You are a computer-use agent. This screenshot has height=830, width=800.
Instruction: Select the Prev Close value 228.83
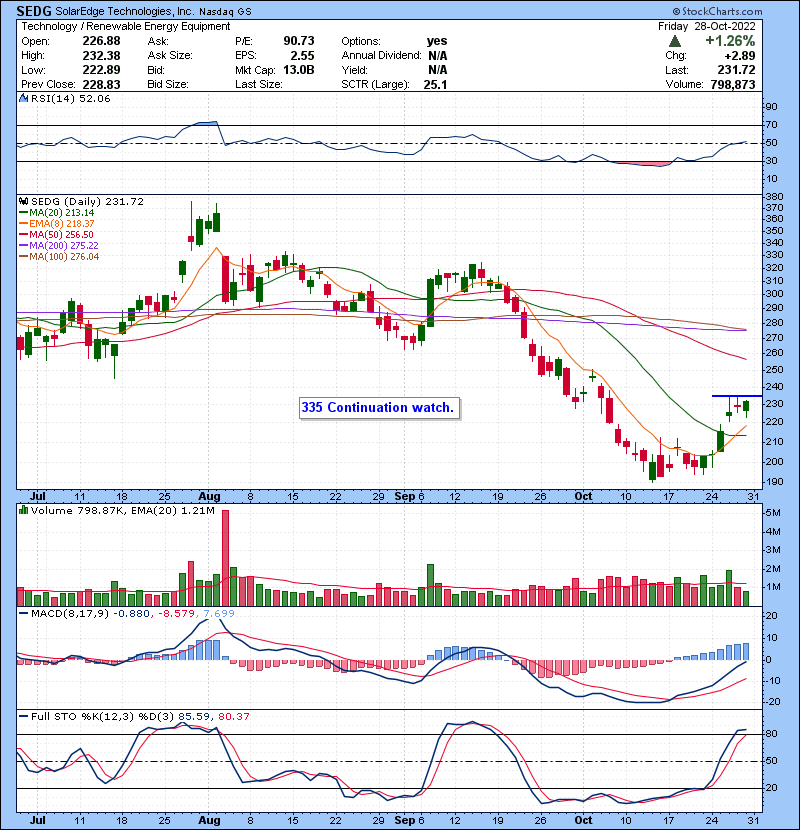tap(101, 85)
